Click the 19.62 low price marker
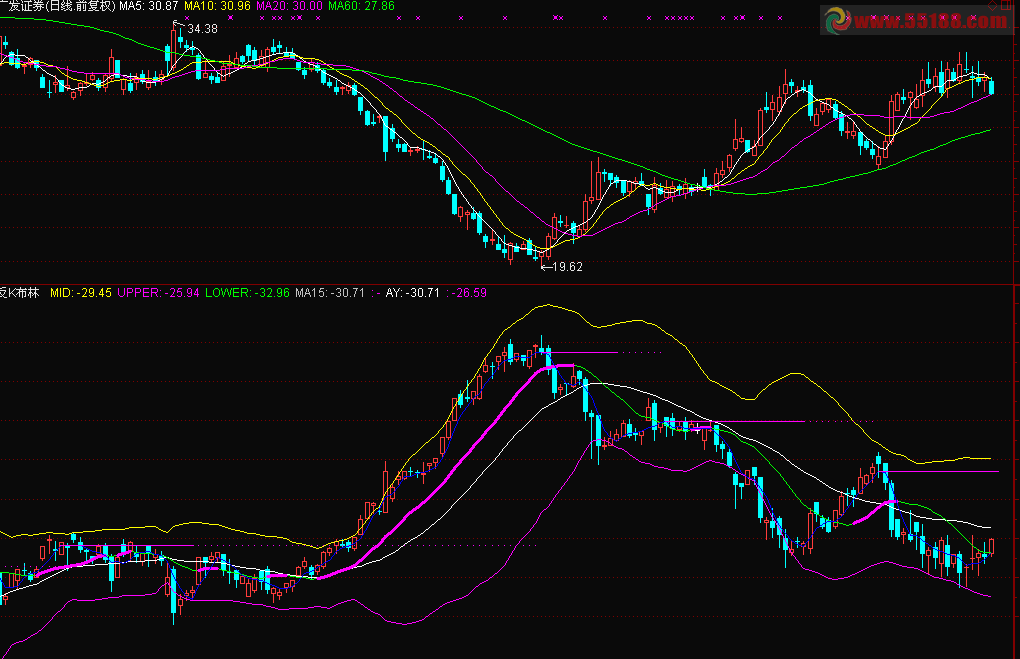The width and height of the screenshot is (1020, 659). (x=565, y=267)
